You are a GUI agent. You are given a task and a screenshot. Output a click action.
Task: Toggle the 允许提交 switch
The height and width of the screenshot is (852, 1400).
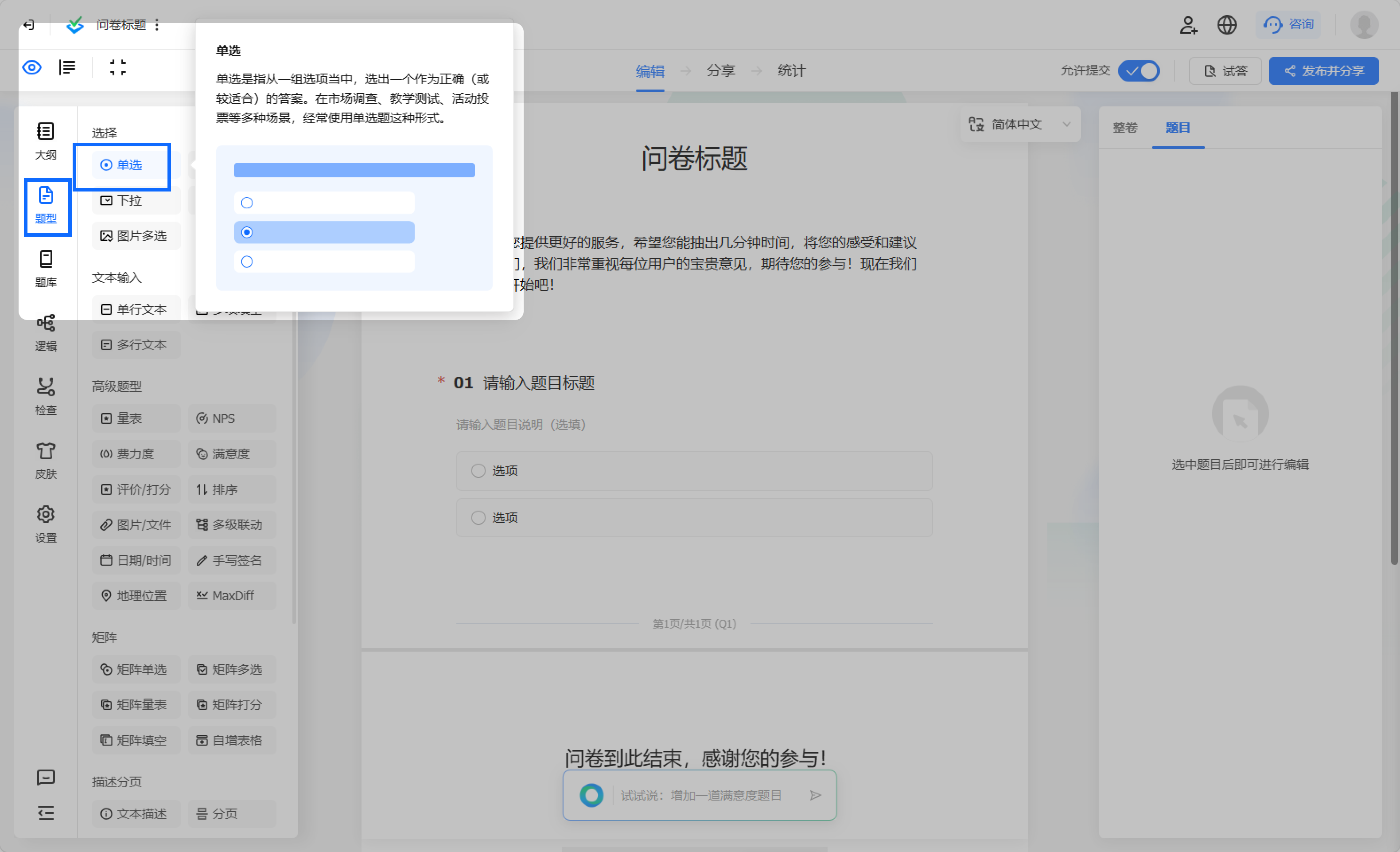coord(1139,71)
